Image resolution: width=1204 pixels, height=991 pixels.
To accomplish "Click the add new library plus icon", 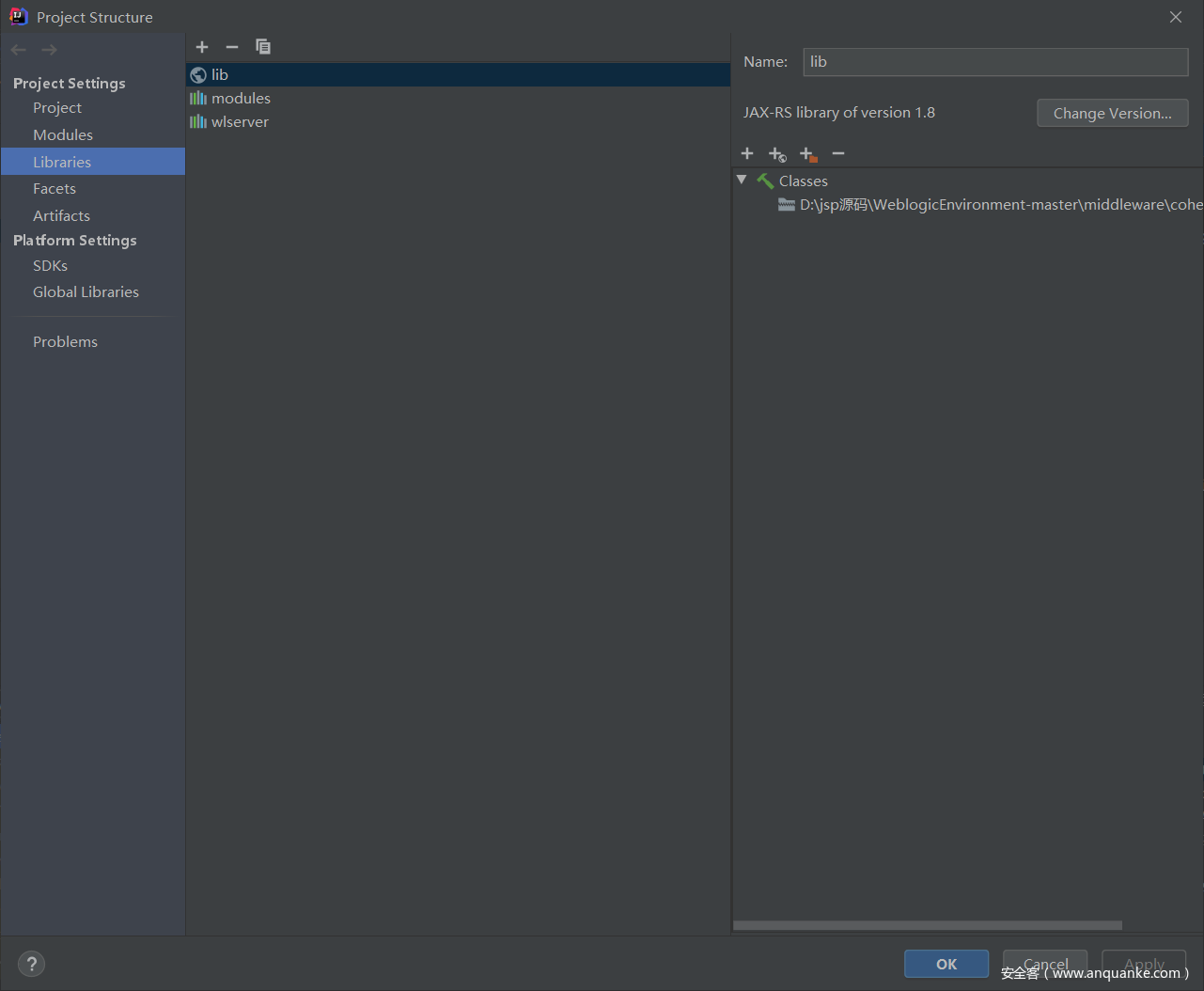I will [202, 47].
